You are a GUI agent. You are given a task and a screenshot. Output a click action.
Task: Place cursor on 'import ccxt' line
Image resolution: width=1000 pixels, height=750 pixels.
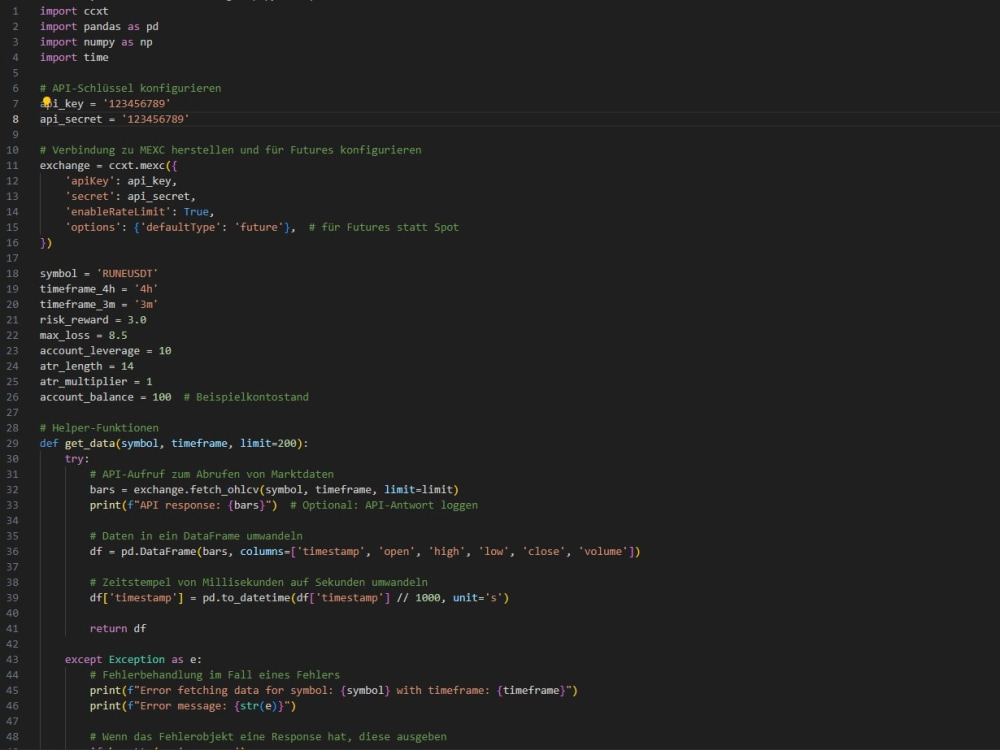74,11
